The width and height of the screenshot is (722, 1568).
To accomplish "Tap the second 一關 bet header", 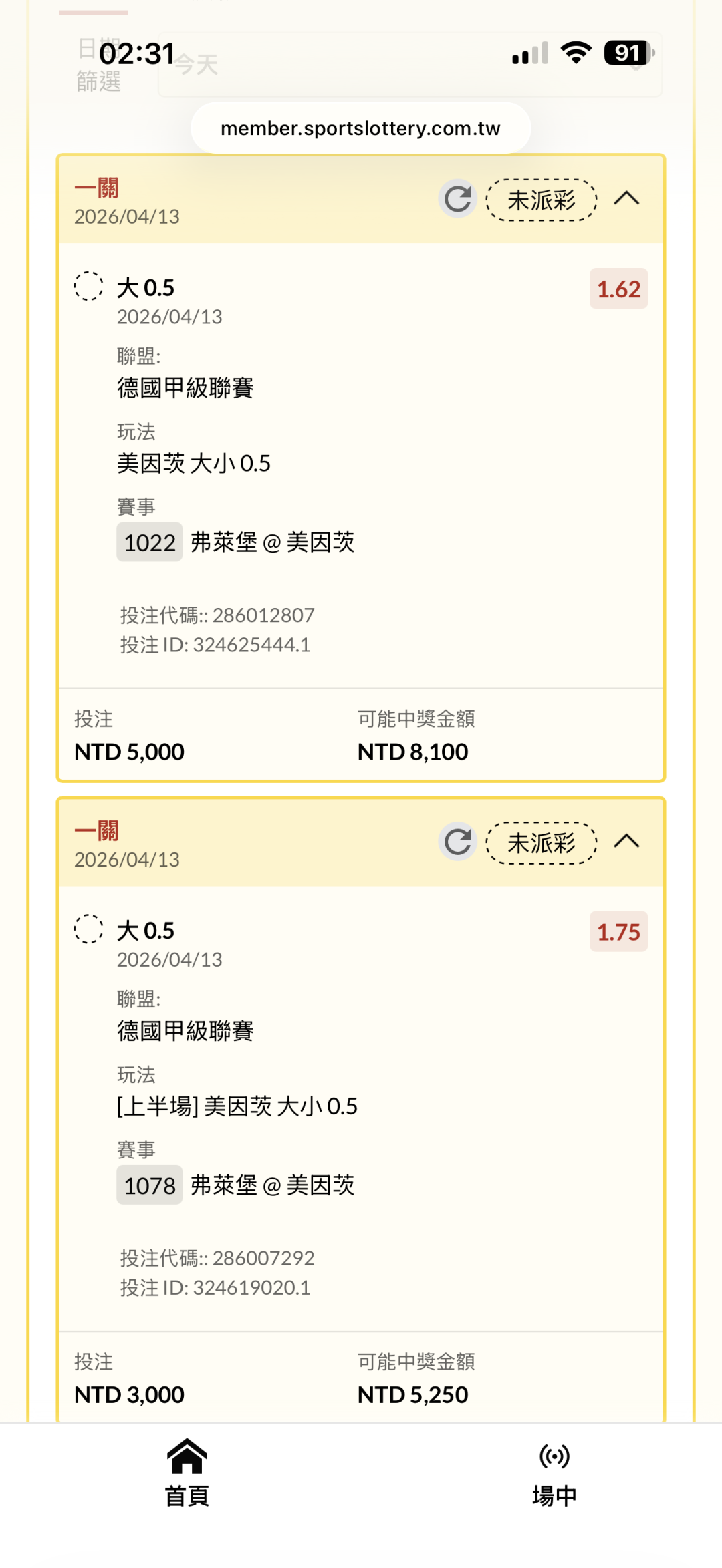I will pyautogui.click(x=97, y=831).
